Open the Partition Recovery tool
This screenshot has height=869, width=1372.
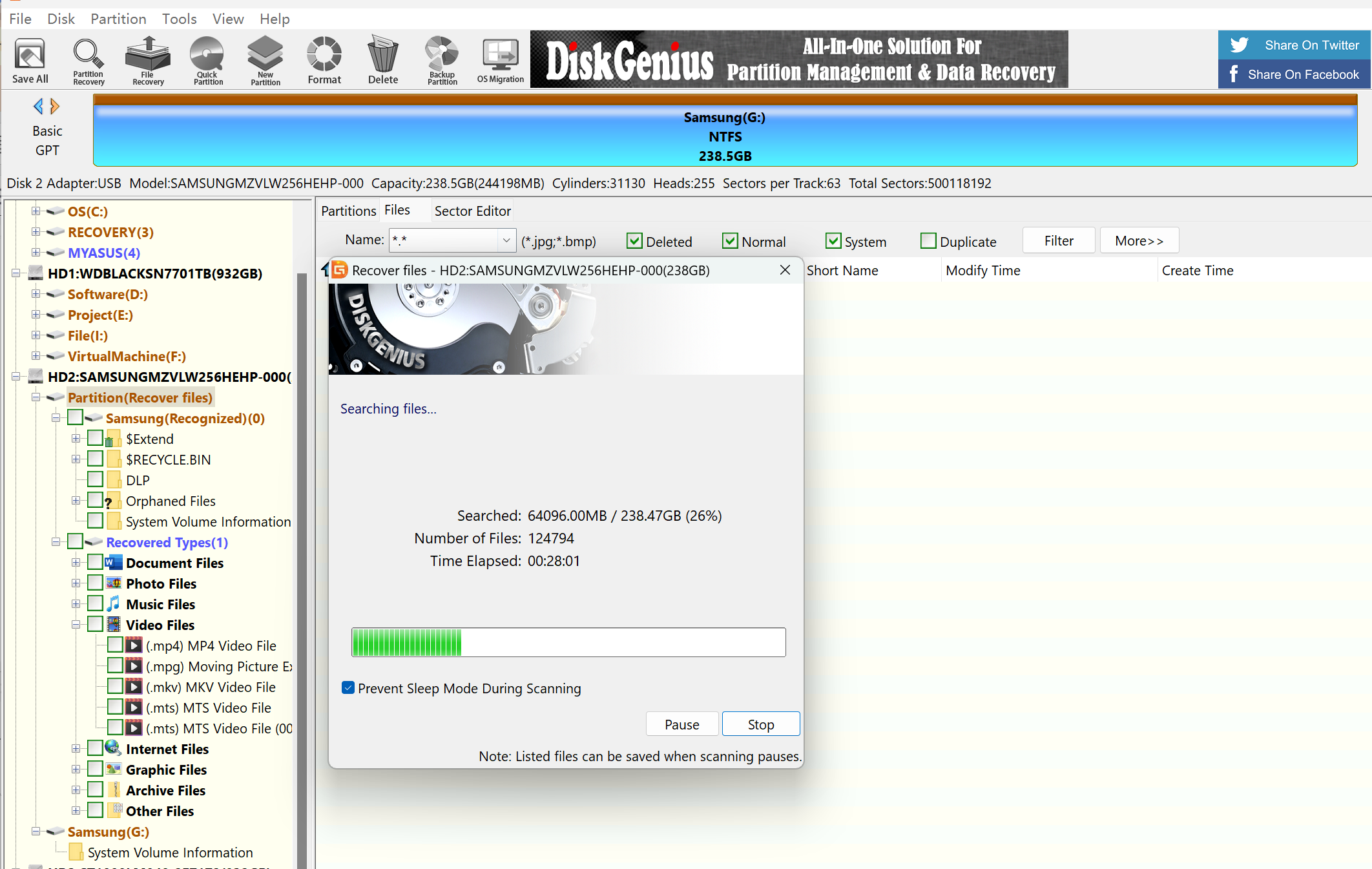tap(88, 61)
